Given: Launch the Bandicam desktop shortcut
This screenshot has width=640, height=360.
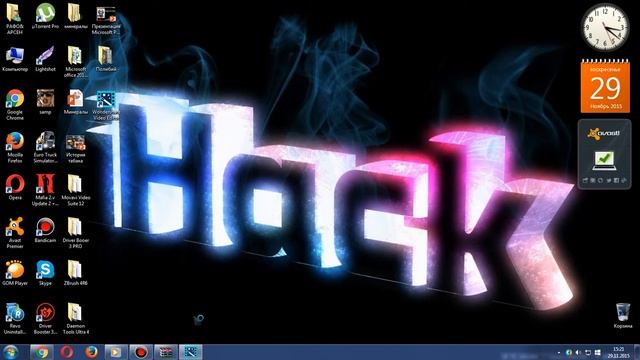Looking at the screenshot, I should point(45,230).
